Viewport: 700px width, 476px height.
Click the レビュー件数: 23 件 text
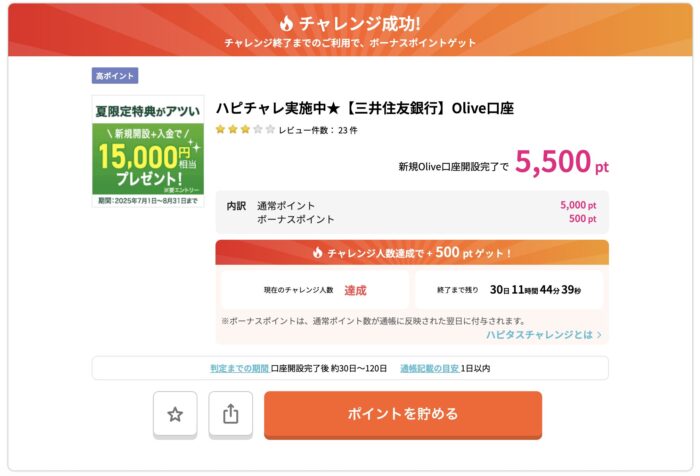click(x=318, y=130)
